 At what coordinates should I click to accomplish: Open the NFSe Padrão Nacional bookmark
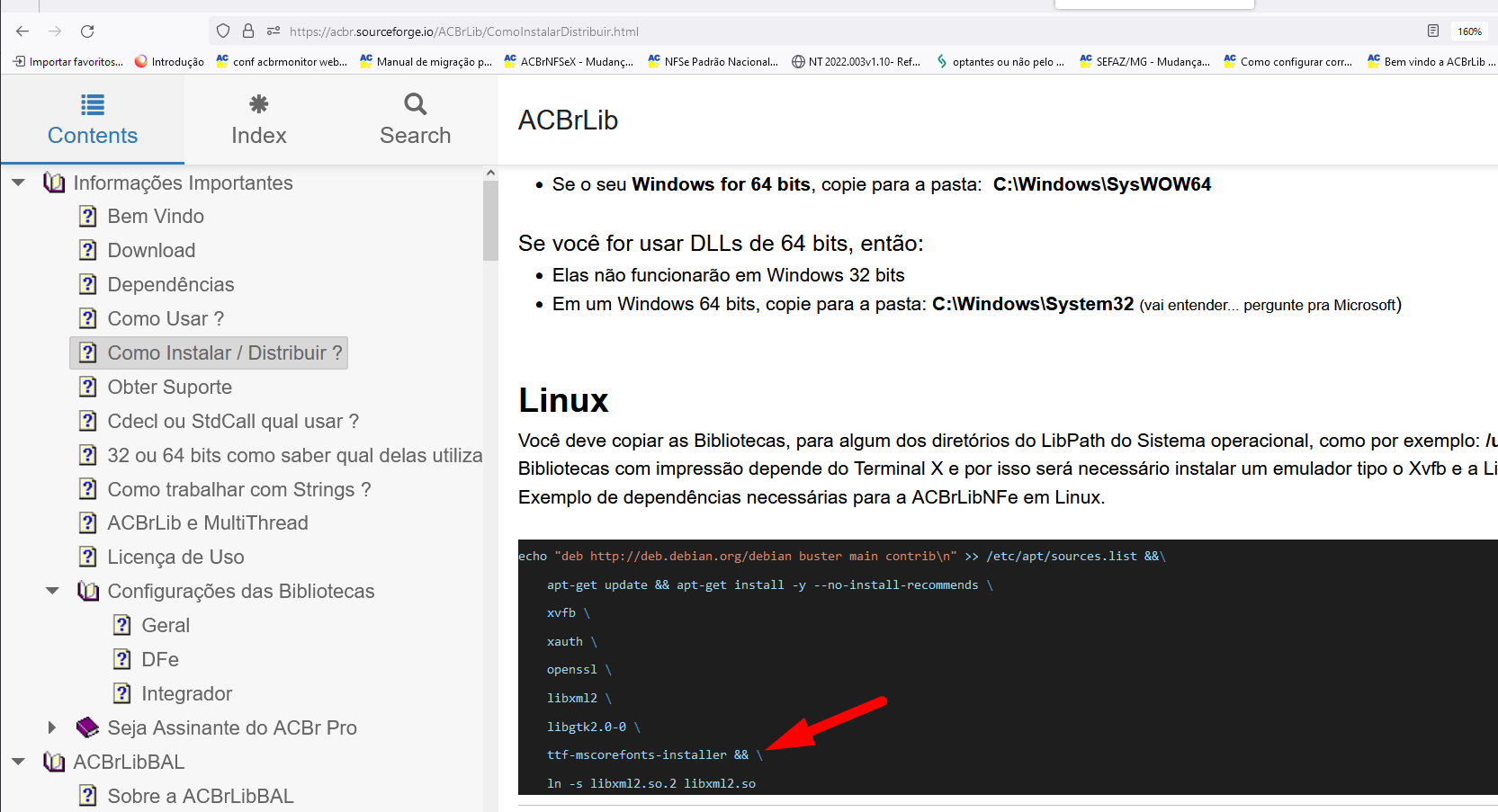[713, 61]
